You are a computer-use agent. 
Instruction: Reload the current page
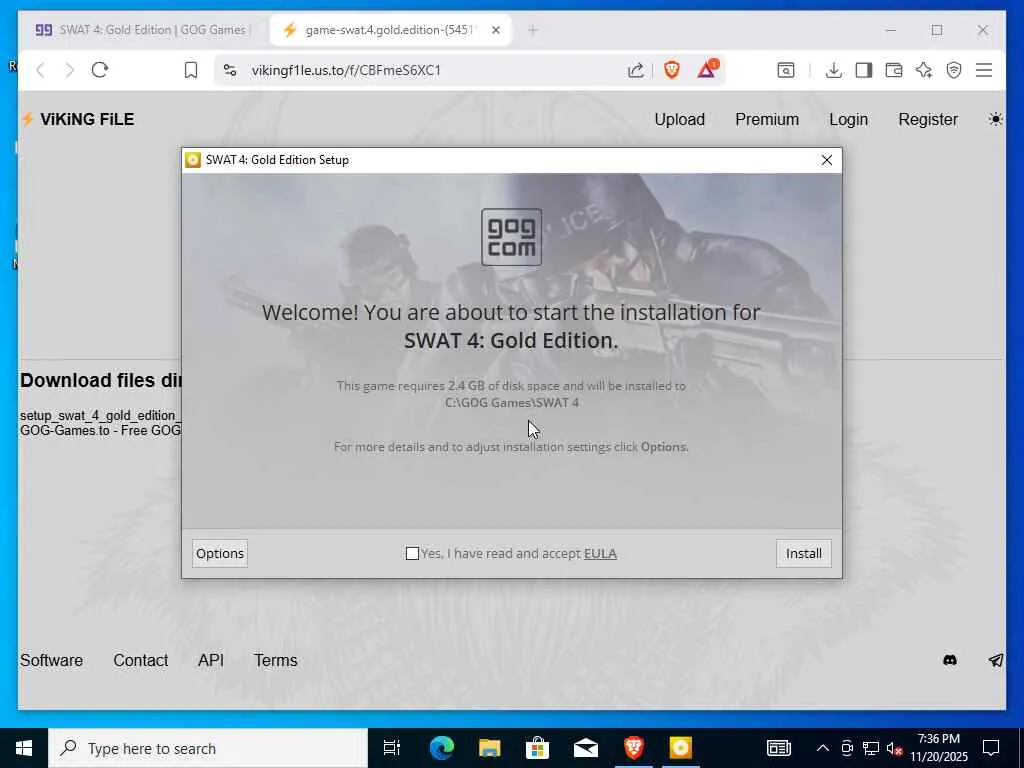pyautogui.click(x=100, y=70)
